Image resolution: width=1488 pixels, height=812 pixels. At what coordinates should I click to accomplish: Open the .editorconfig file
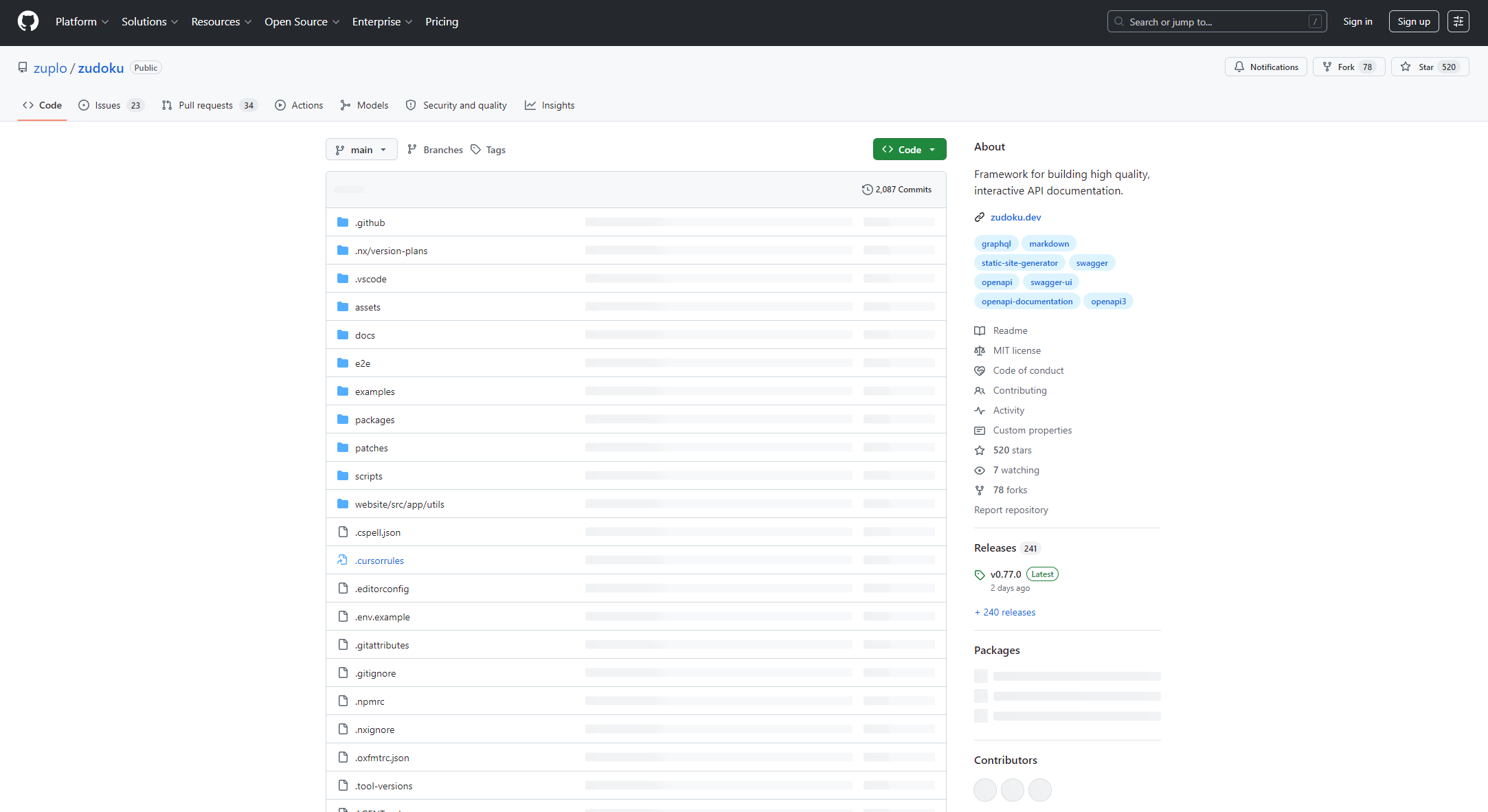pos(382,589)
